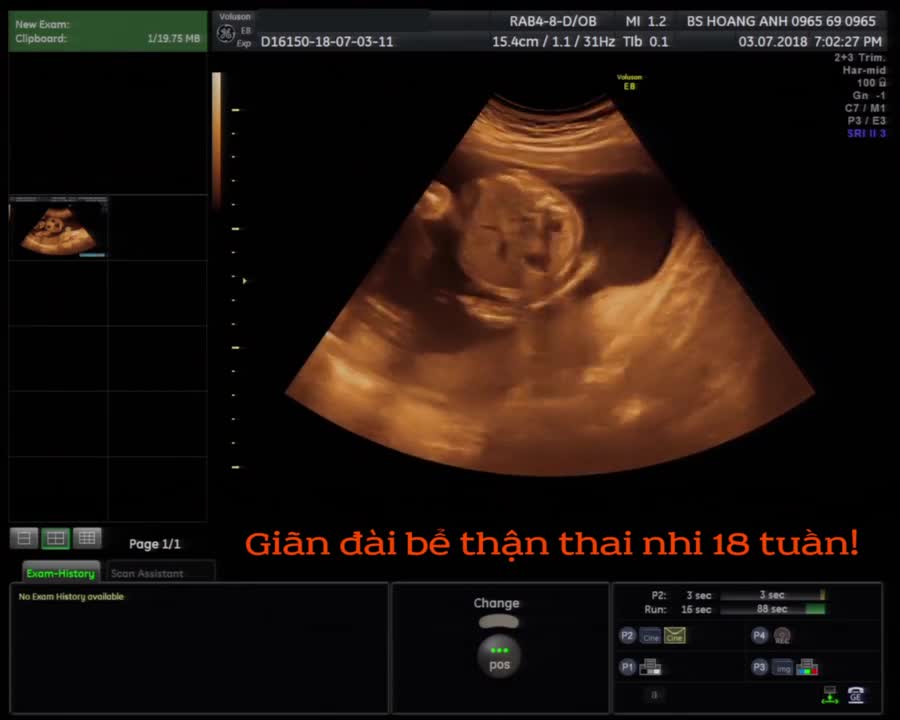
Task: Click the yellow Cine envelope icon
Action: [x=675, y=635]
